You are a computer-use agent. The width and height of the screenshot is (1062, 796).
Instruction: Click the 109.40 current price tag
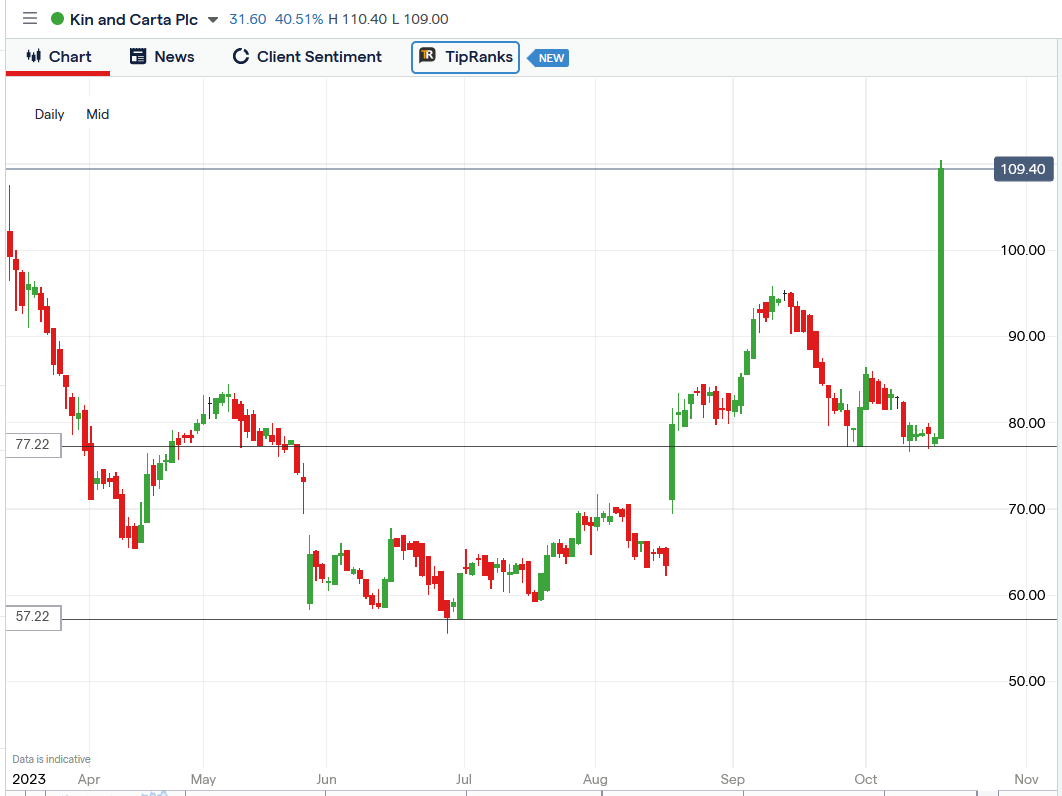[x=1023, y=169]
